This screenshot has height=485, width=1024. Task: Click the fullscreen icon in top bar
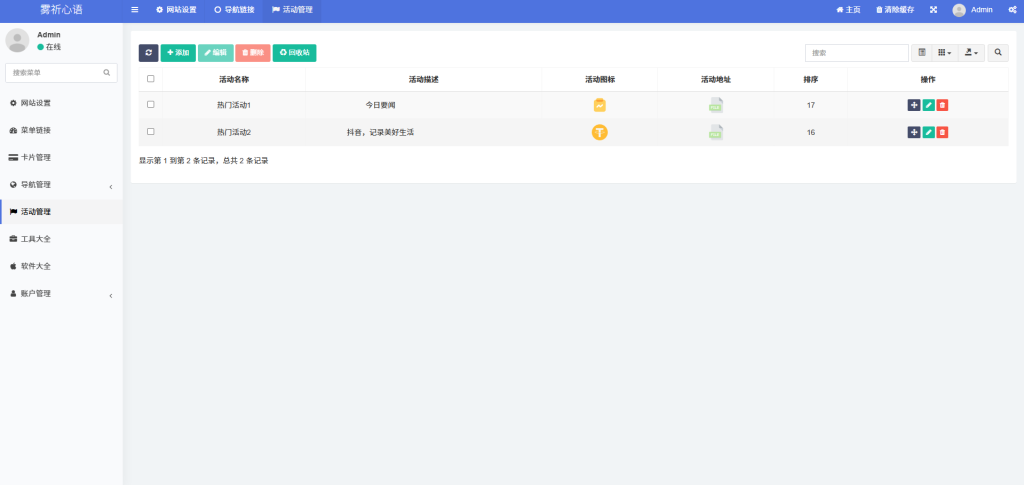933,10
